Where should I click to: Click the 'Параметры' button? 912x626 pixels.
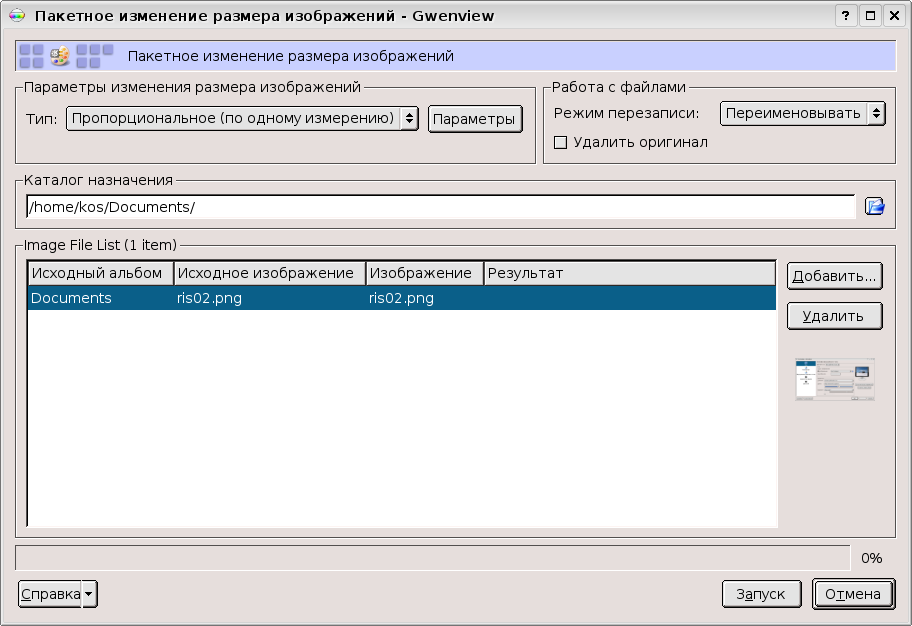(475, 119)
